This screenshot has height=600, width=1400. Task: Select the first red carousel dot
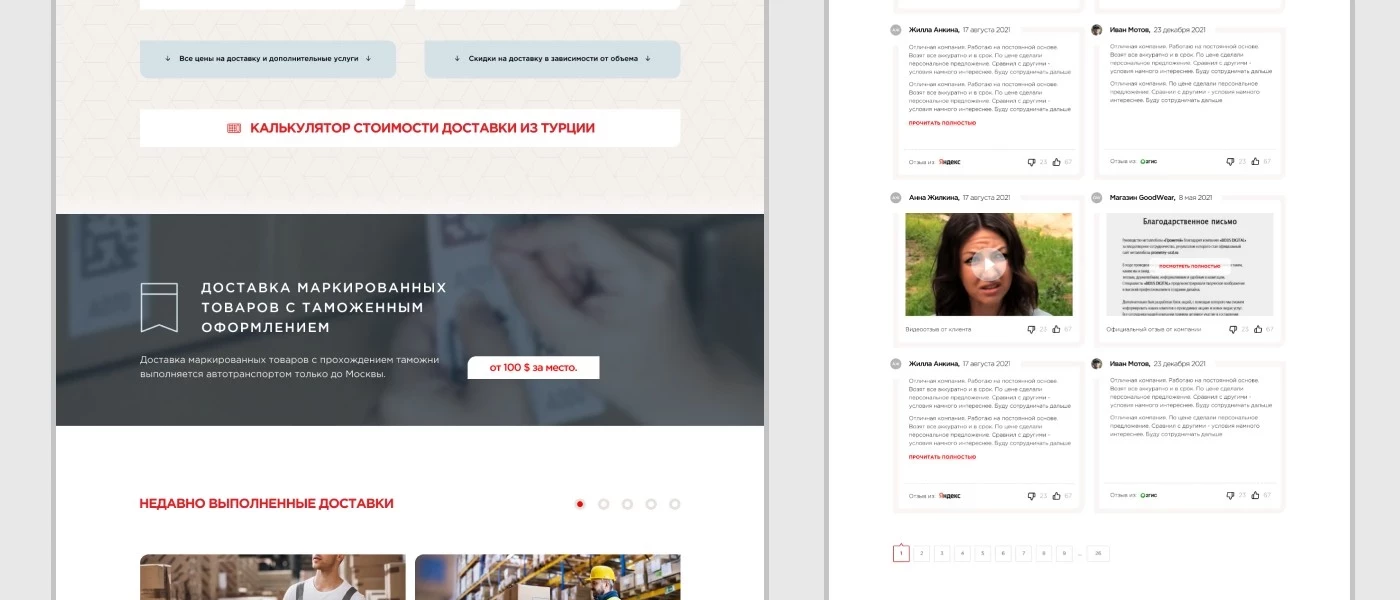coord(580,504)
